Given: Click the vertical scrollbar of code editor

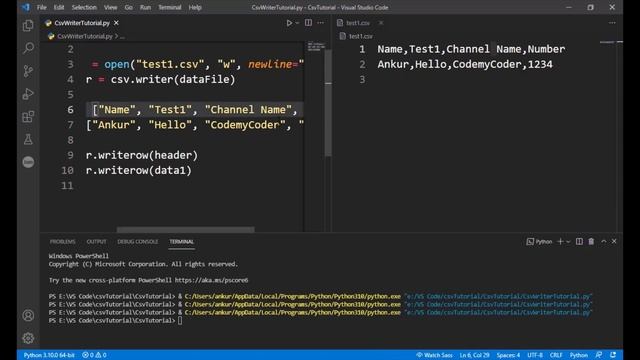Looking at the screenshot, I should click(x=328, y=102).
